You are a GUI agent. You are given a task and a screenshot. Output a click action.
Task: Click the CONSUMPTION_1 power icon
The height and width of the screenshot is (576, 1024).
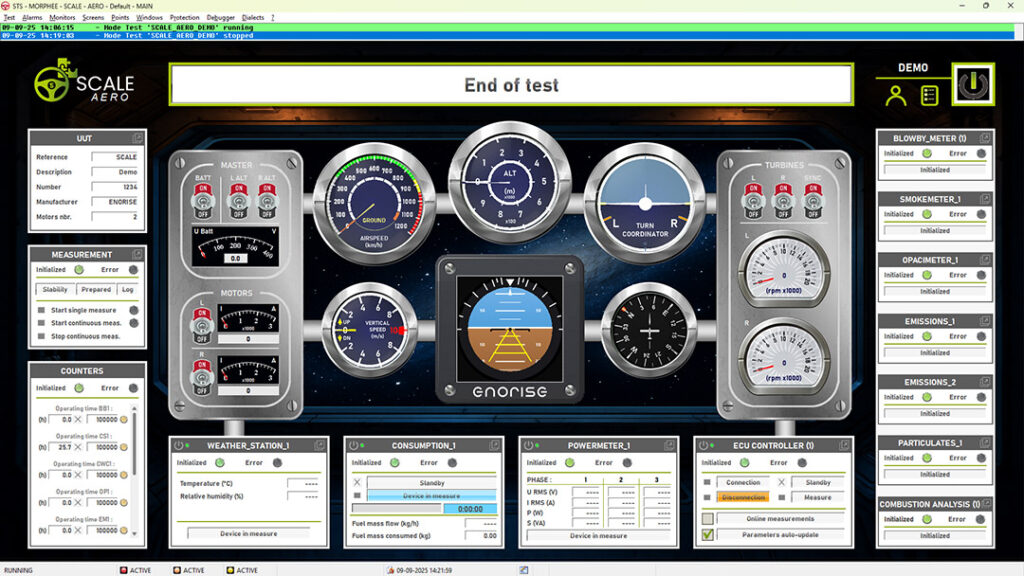click(x=353, y=445)
